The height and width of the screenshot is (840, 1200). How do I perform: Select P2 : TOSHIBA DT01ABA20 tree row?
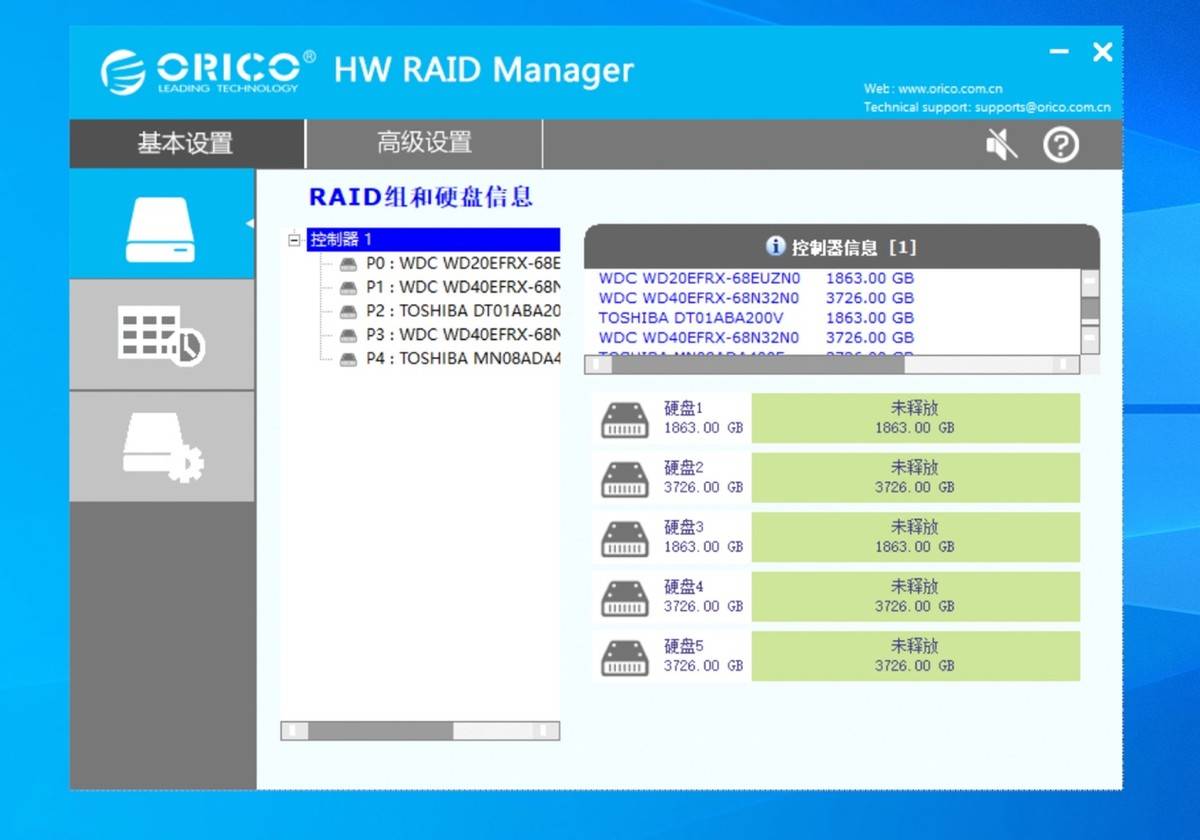pos(463,312)
